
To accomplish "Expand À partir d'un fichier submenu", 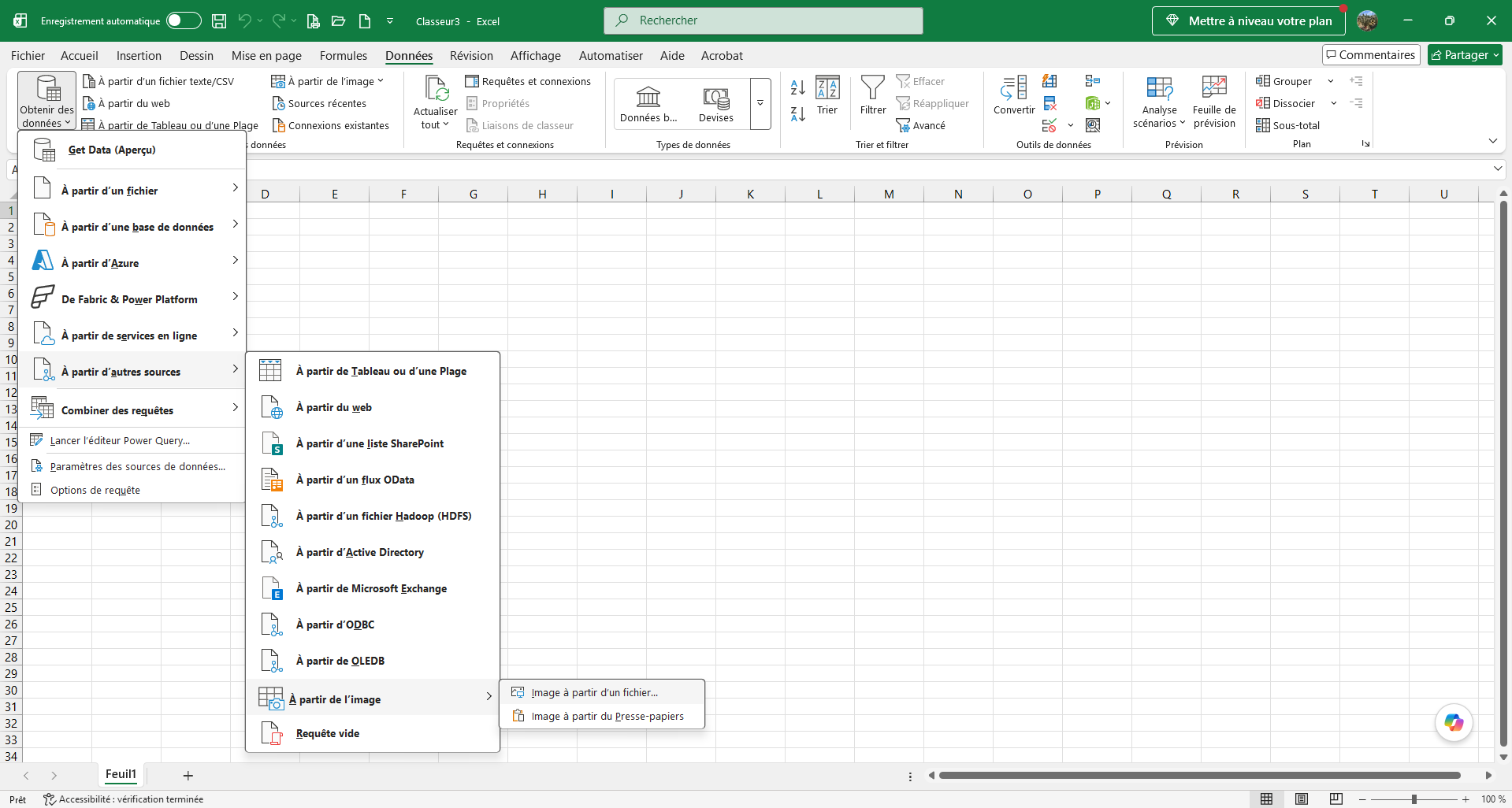I will tap(132, 190).
